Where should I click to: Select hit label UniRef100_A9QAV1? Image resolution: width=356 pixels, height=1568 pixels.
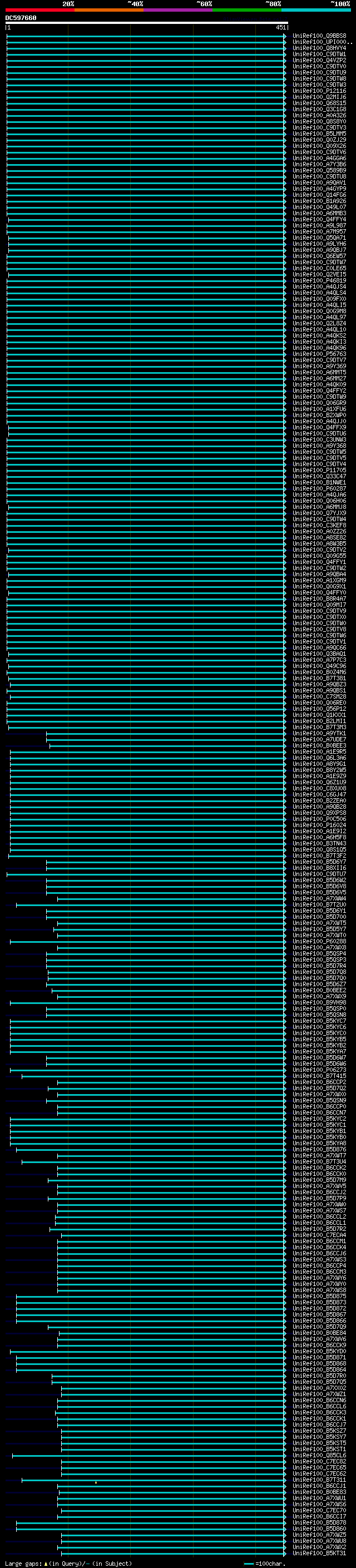pyautogui.click(x=319, y=182)
